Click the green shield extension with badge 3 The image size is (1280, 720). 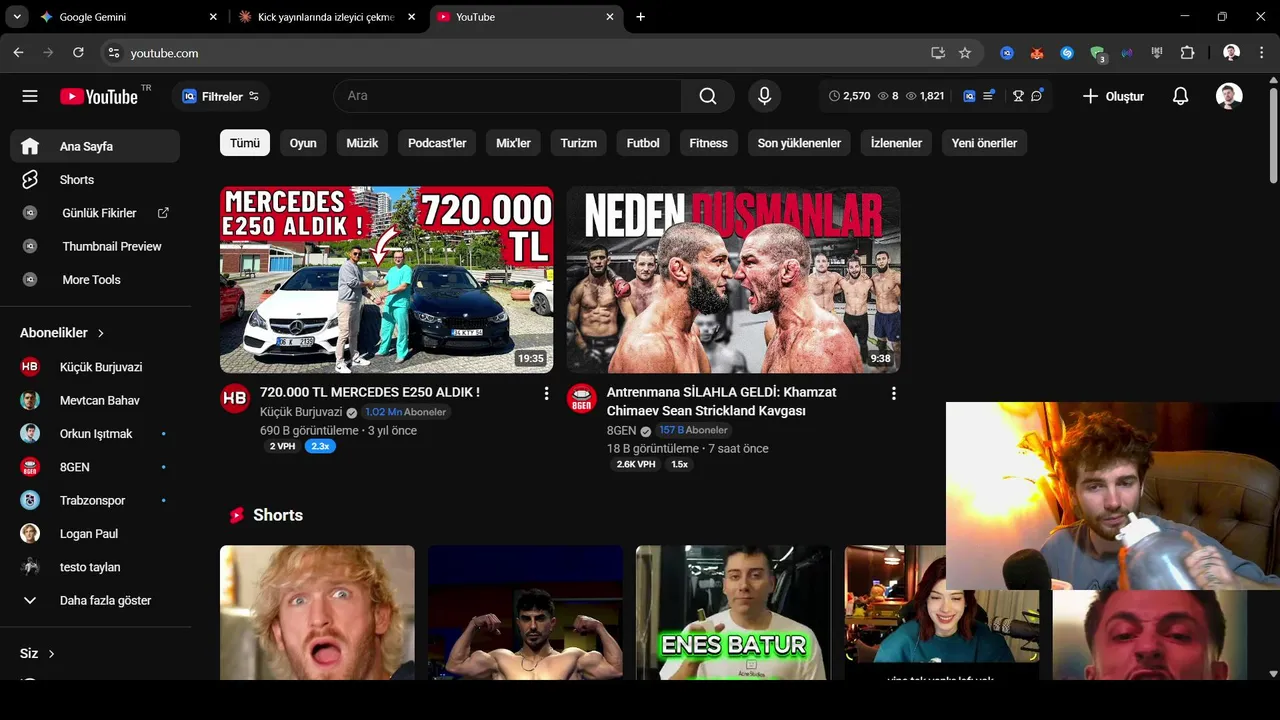(1097, 53)
